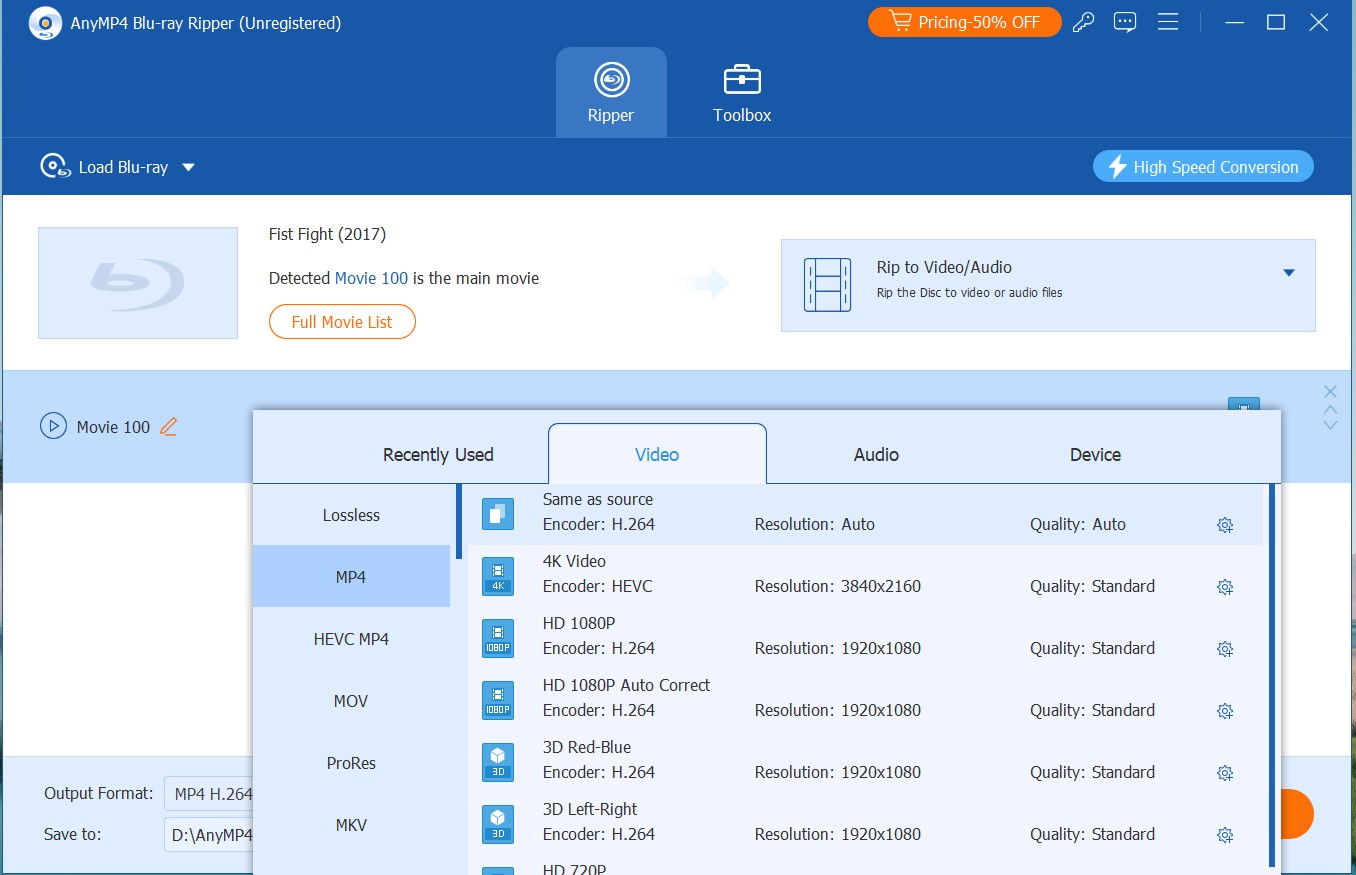Click the Pricing-50% OFF button
Viewport: 1356px width, 875px height.
(963, 21)
